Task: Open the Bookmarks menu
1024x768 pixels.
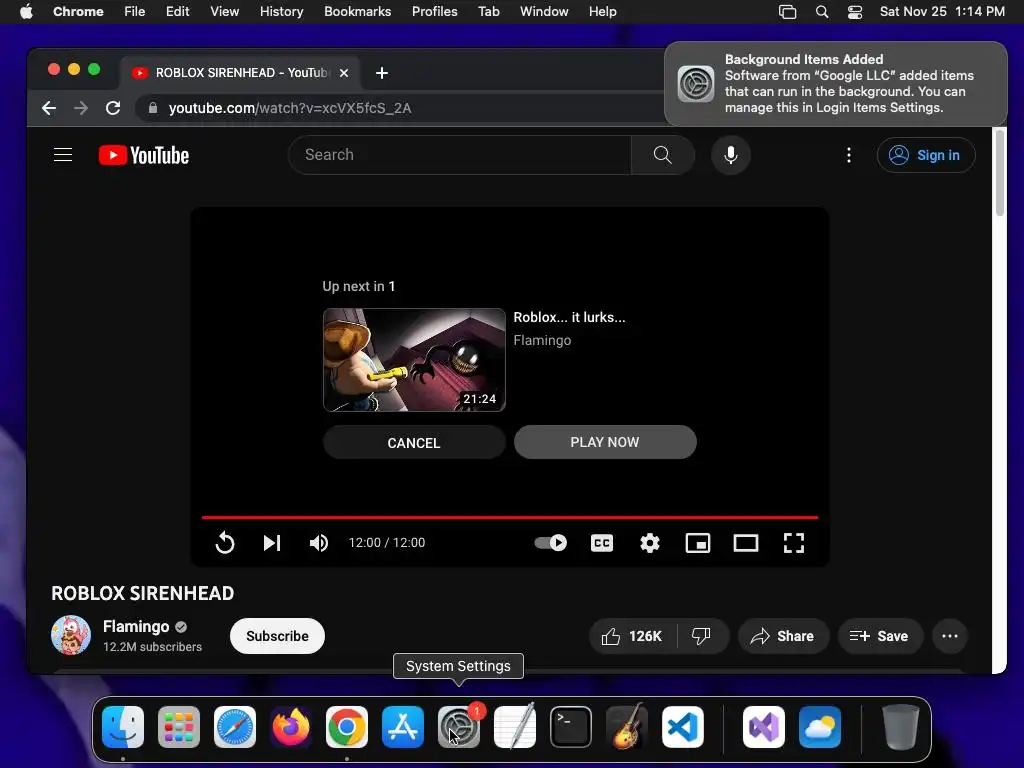Action: (357, 12)
